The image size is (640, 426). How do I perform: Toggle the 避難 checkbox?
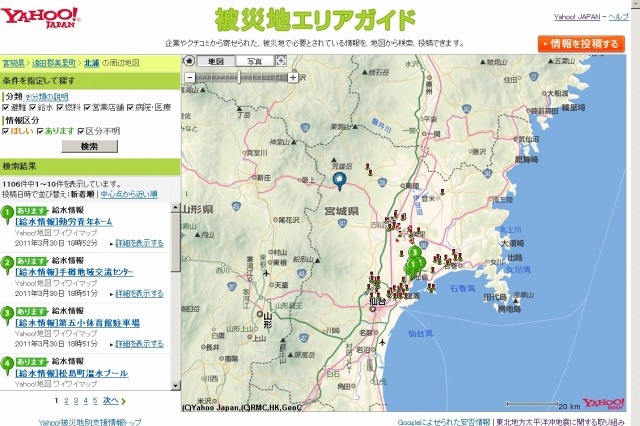(x=5, y=107)
